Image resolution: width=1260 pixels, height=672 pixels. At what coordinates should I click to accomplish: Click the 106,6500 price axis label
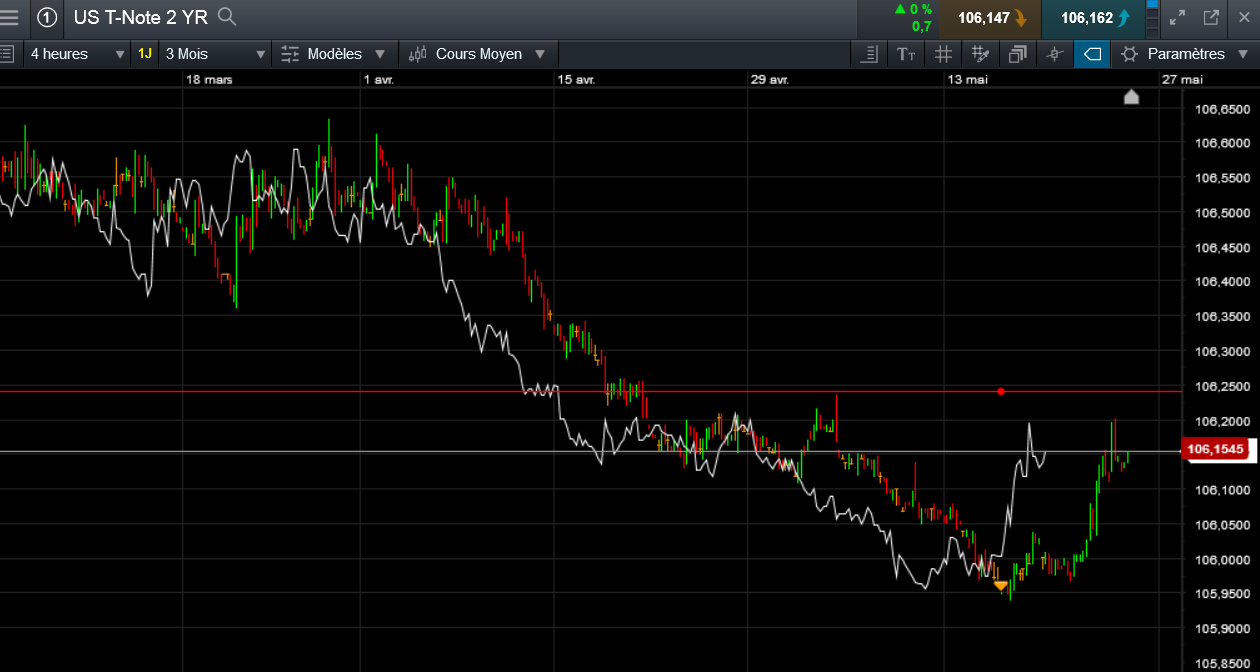point(1224,109)
